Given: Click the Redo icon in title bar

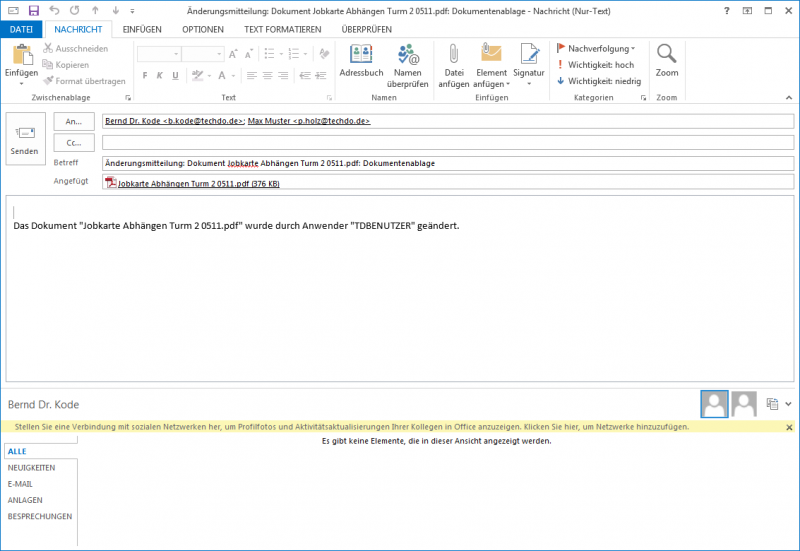Looking at the screenshot, I should pos(74,10).
